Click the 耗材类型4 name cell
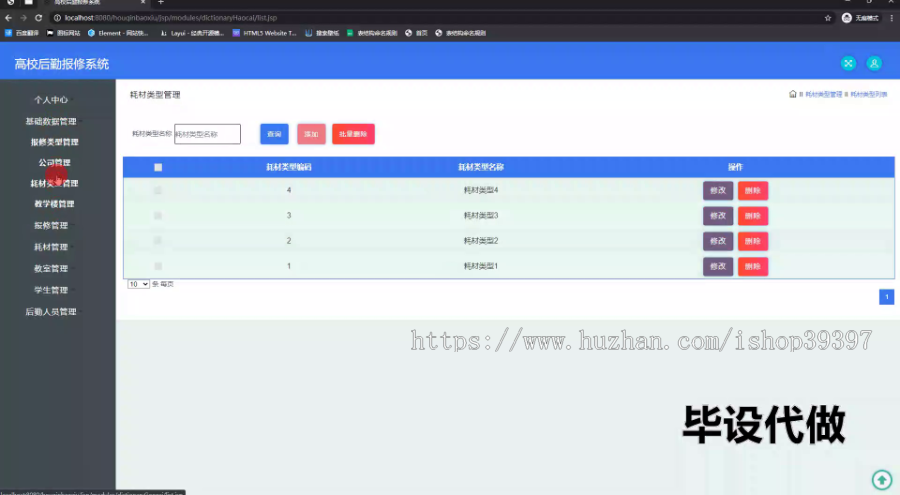This screenshot has height=495, width=900. tap(481, 190)
